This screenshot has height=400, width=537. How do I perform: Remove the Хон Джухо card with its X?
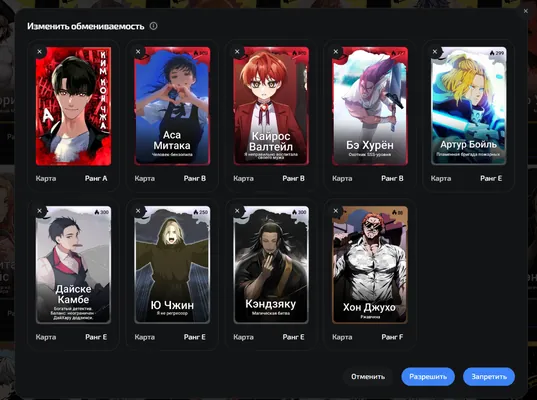pyautogui.click(x=336, y=211)
